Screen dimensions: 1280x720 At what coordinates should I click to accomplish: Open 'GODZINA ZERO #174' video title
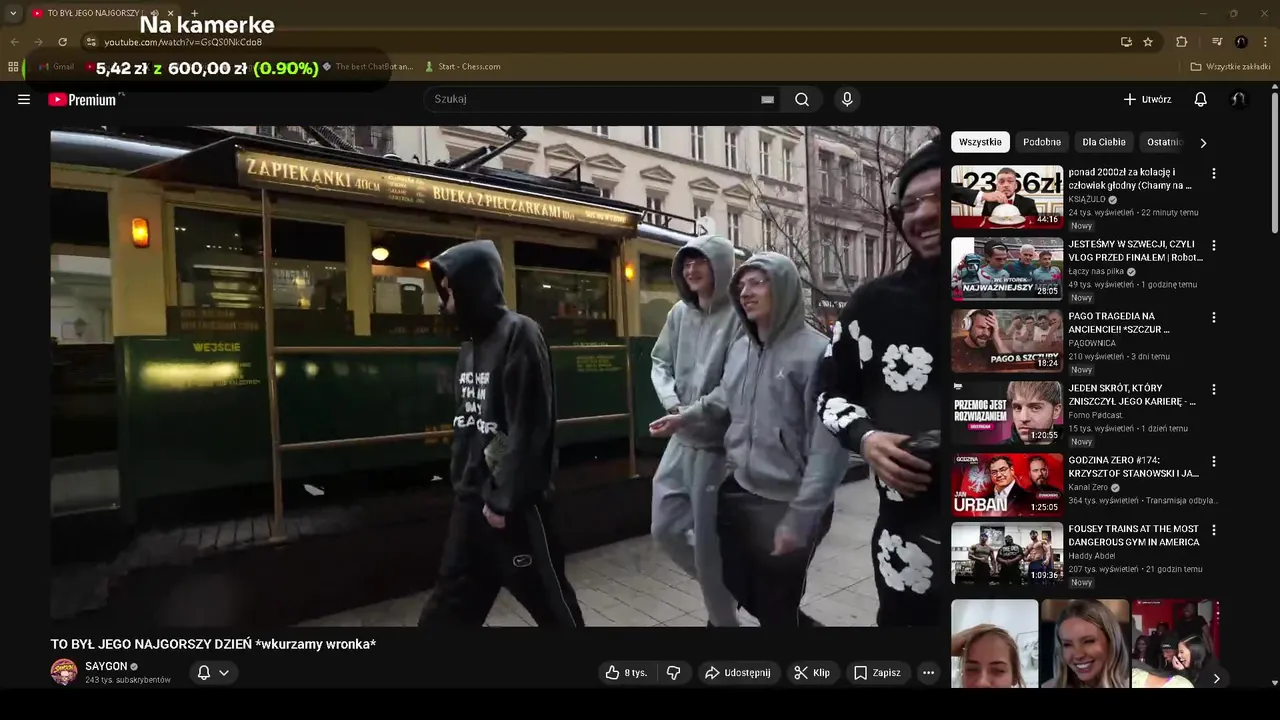[x=1134, y=466]
